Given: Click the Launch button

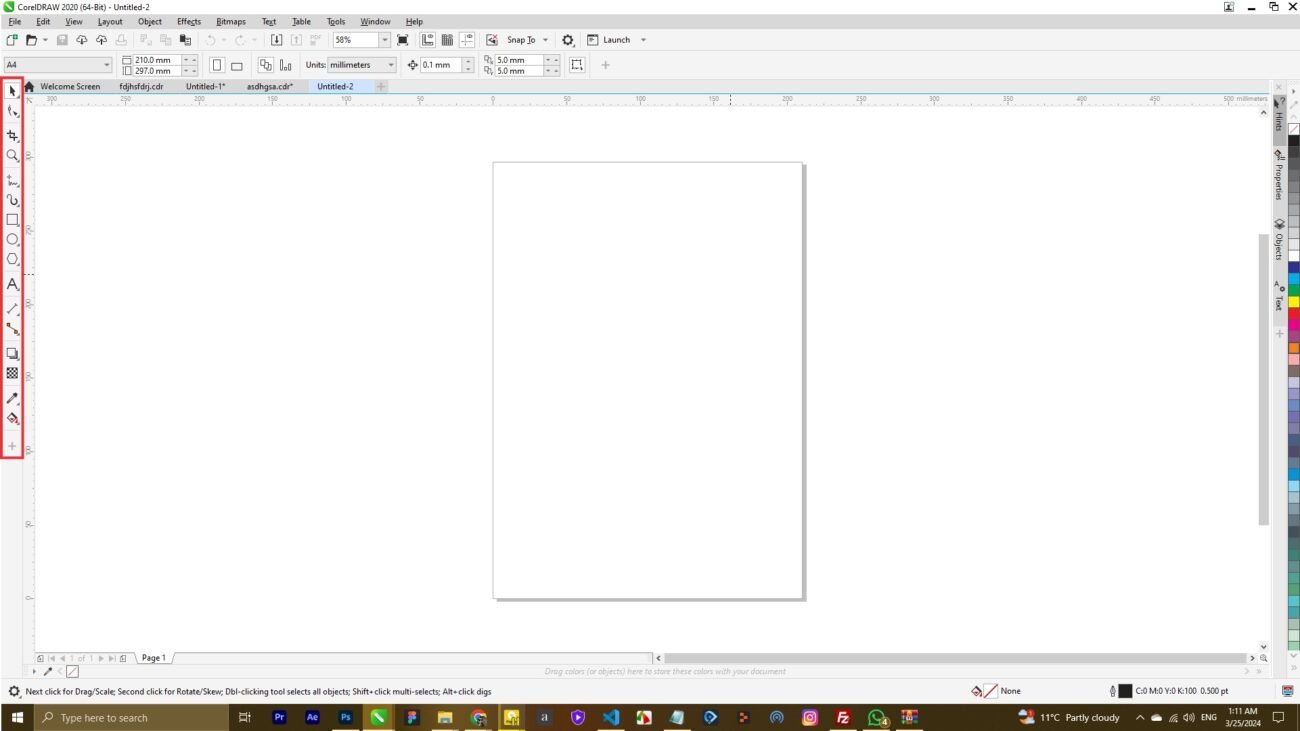Looking at the screenshot, I should click(609, 40).
